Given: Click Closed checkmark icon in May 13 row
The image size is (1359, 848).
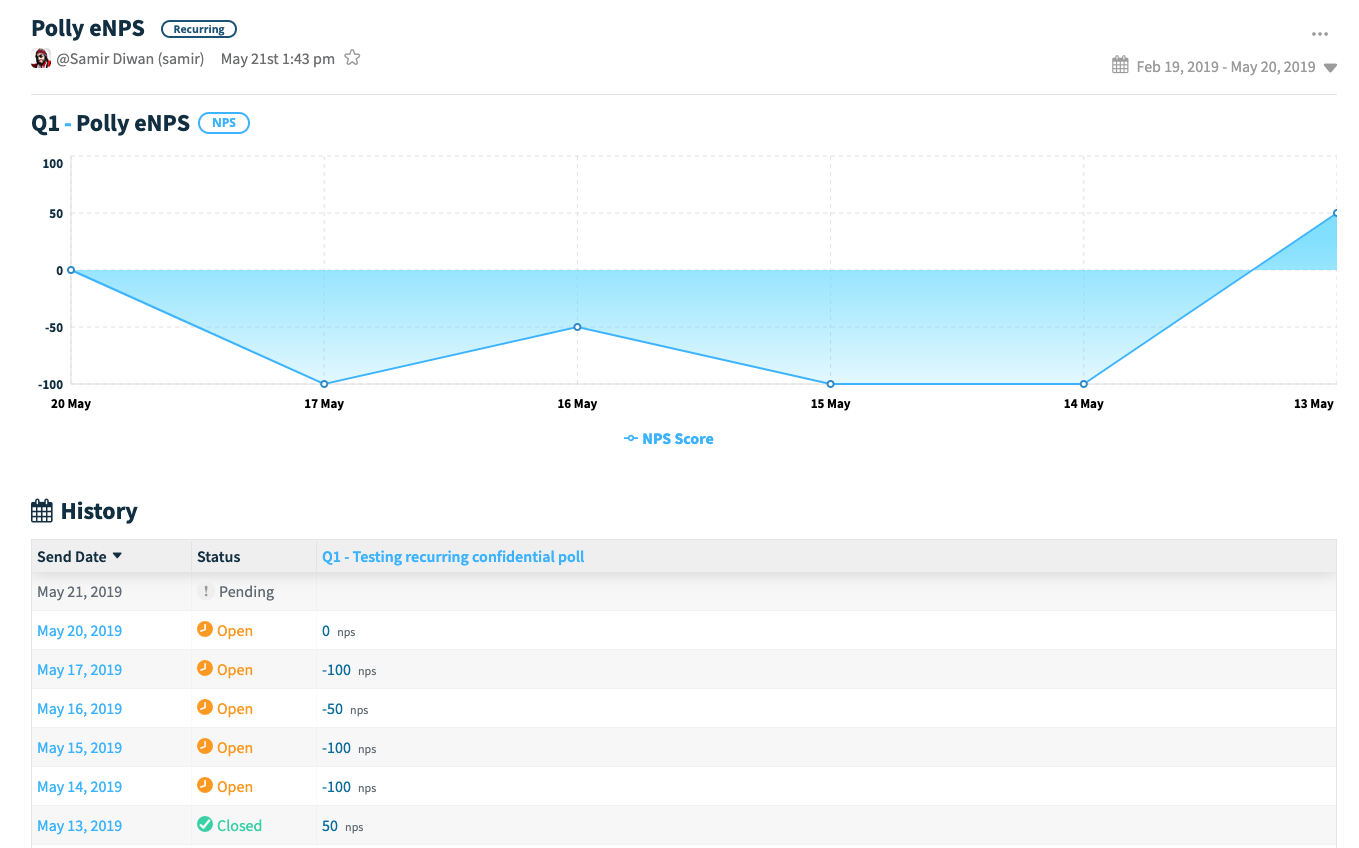Looking at the screenshot, I should 205,825.
